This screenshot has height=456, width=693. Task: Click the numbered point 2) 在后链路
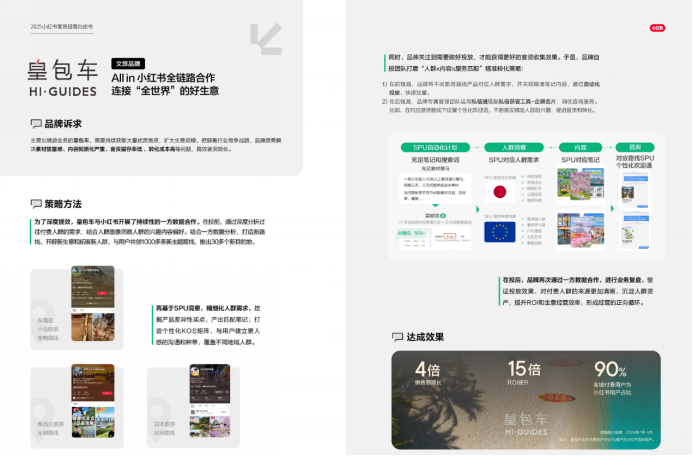tap(491, 106)
